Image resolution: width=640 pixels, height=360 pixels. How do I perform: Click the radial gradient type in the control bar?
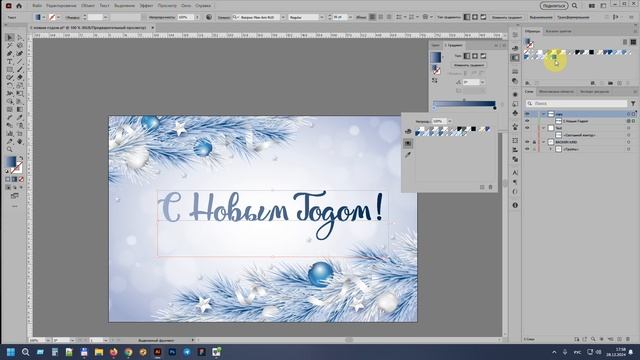click(x=475, y=17)
